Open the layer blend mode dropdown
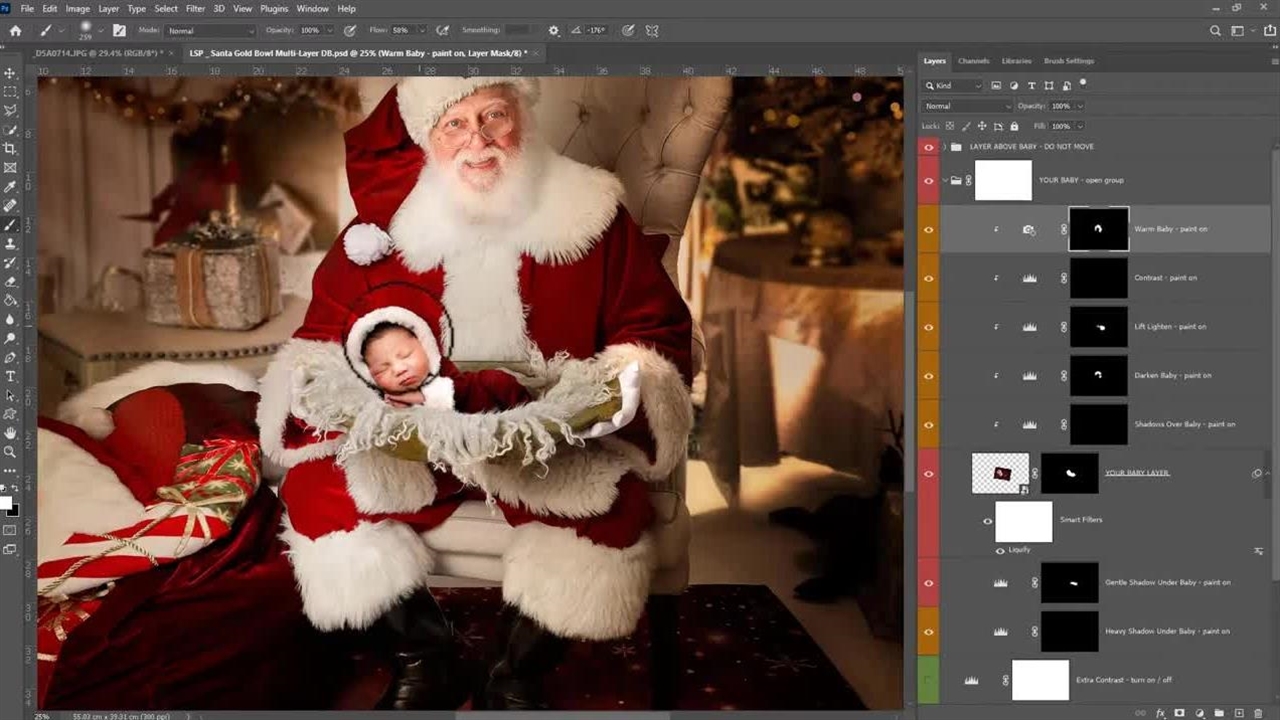 tap(967, 106)
